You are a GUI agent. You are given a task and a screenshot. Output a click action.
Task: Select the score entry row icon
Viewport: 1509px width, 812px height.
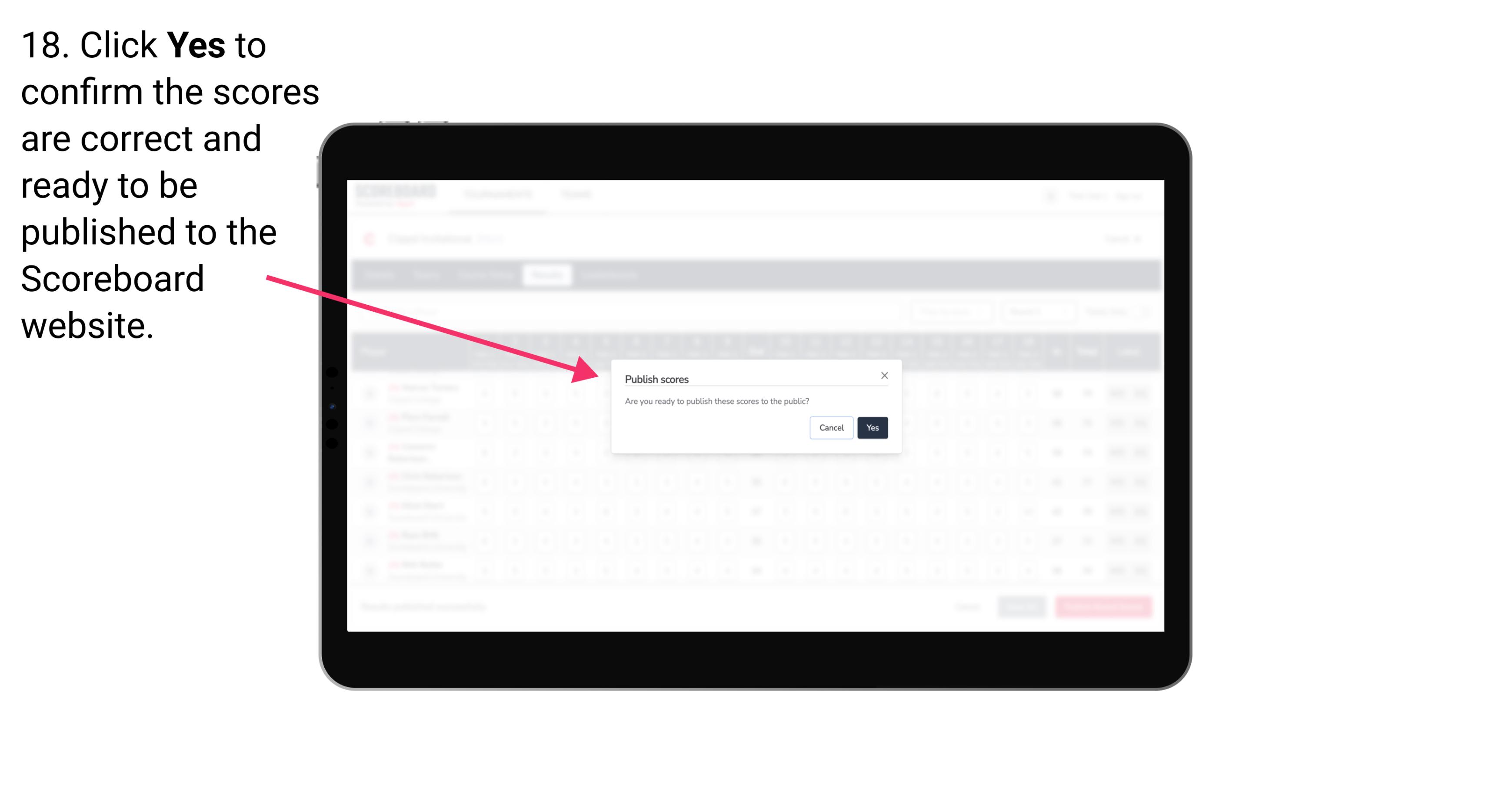click(x=369, y=393)
